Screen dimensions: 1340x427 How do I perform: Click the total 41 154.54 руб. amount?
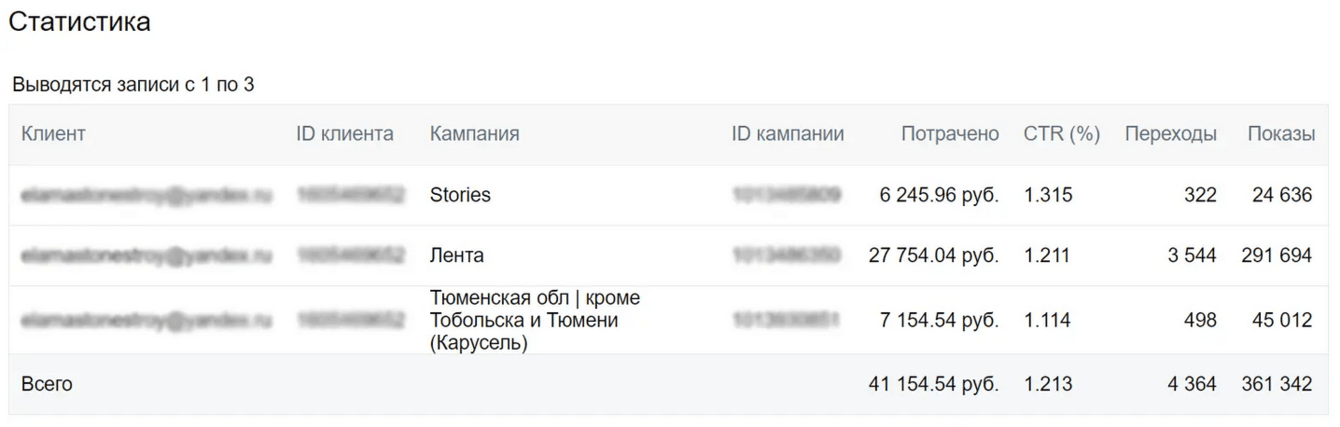click(x=934, y=384)
